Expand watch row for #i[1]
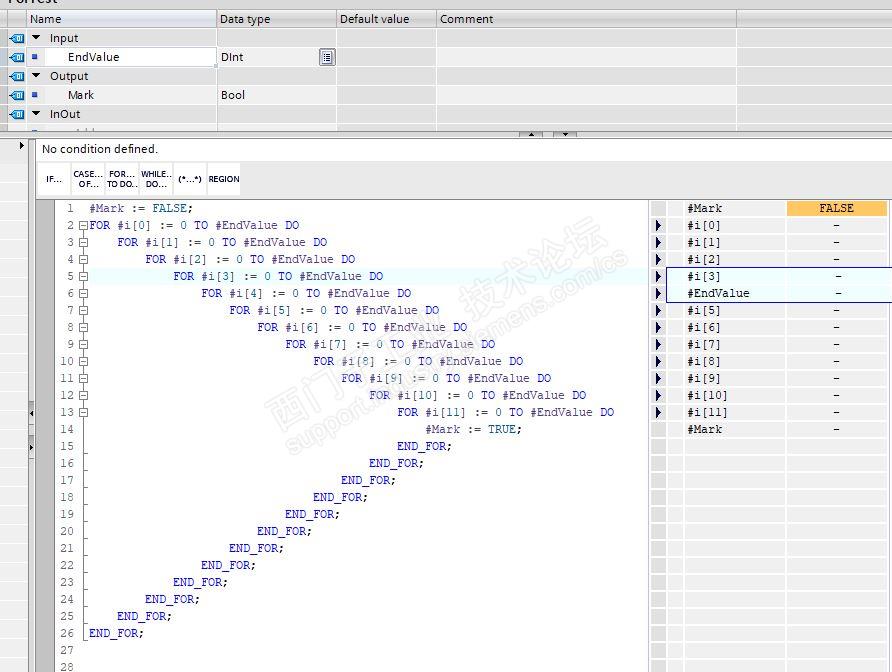Image resolution: width=892 pixels, height=672 pixels. pos(658,242)
